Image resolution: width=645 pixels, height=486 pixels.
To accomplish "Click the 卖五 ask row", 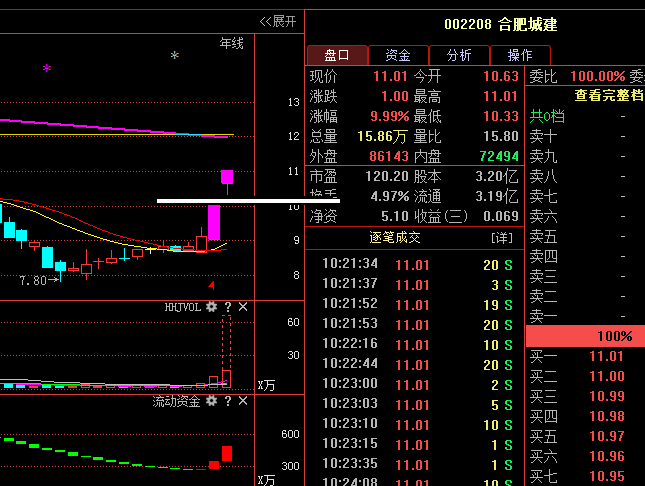I will coord(586,236).
